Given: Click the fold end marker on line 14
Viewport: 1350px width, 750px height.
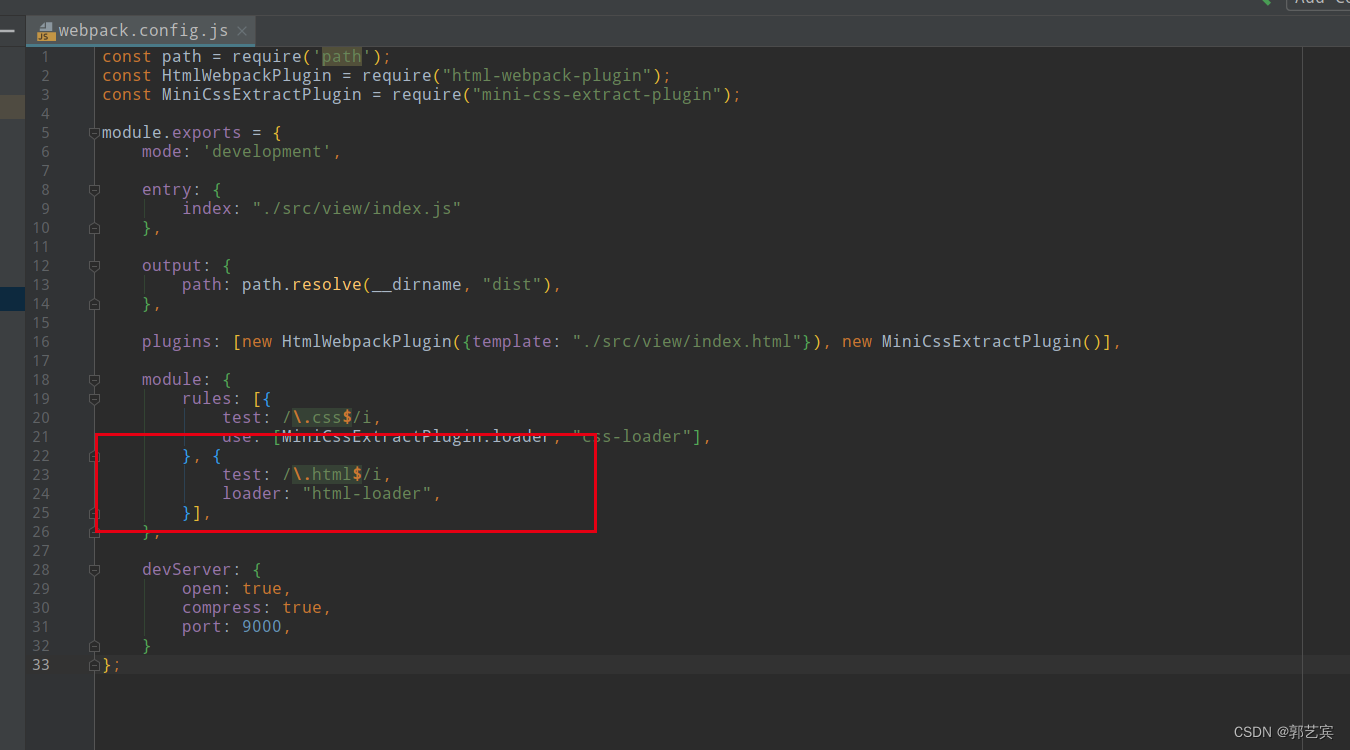Looking at the screenshot, I should pyautogui.click(x=94, y=304).
